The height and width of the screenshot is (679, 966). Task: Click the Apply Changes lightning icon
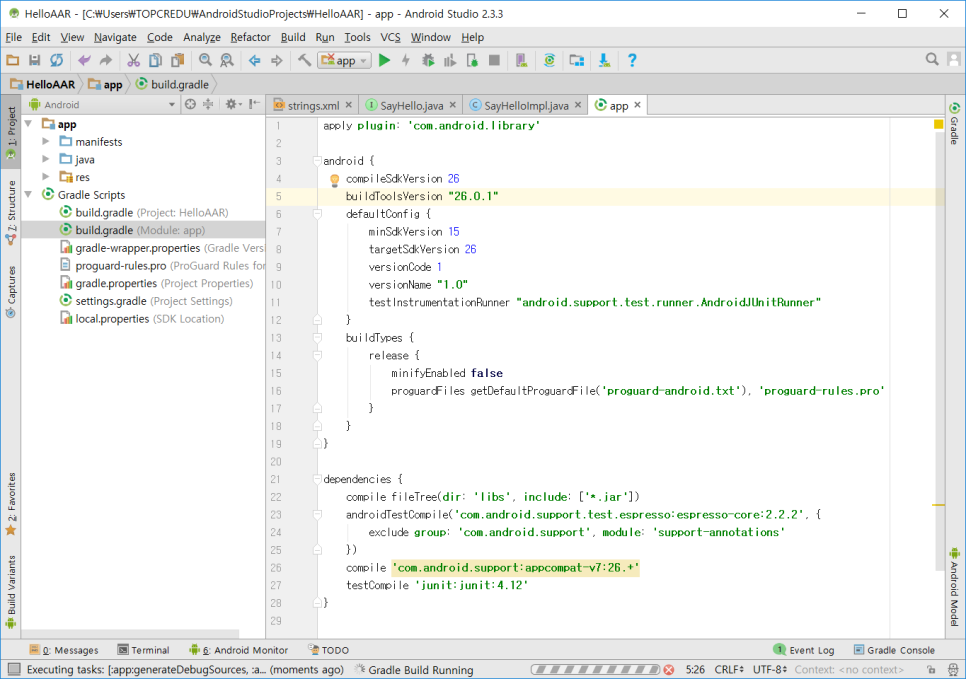pos(405,60)
